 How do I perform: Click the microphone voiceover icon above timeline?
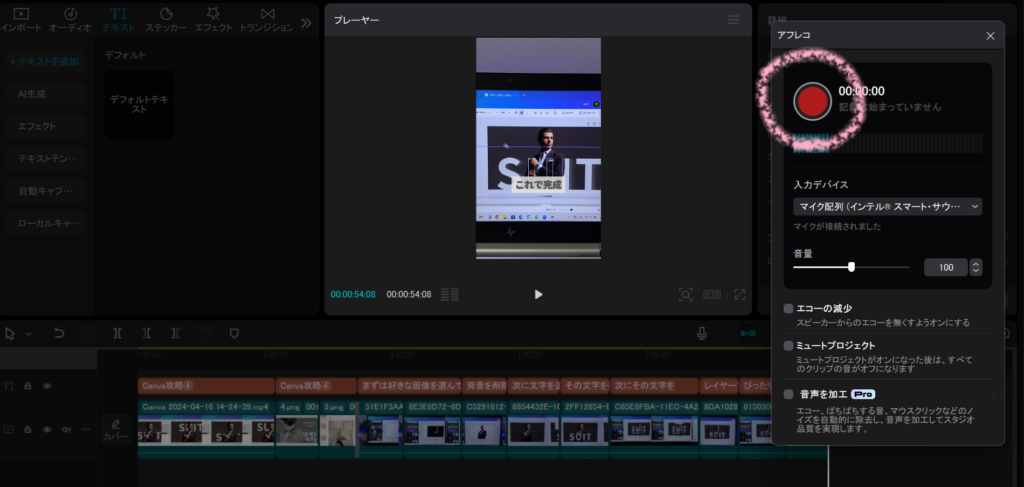coord(701,334)
